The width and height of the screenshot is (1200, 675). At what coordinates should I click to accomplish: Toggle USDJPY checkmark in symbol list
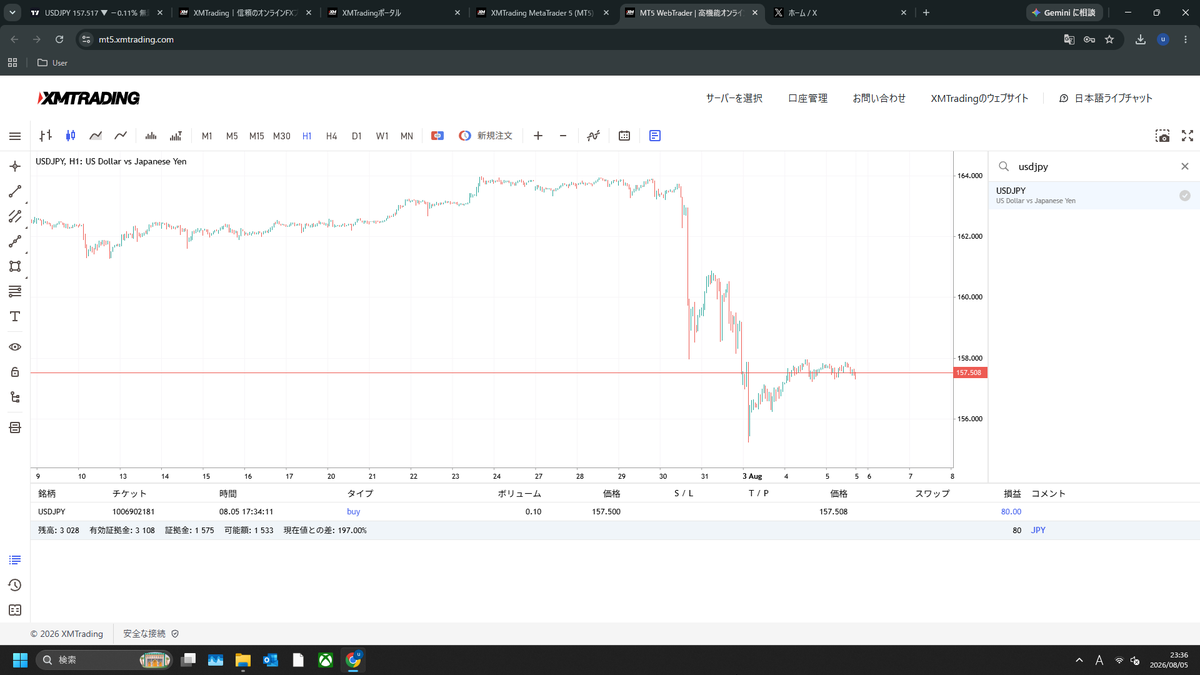coord(1185,196)
